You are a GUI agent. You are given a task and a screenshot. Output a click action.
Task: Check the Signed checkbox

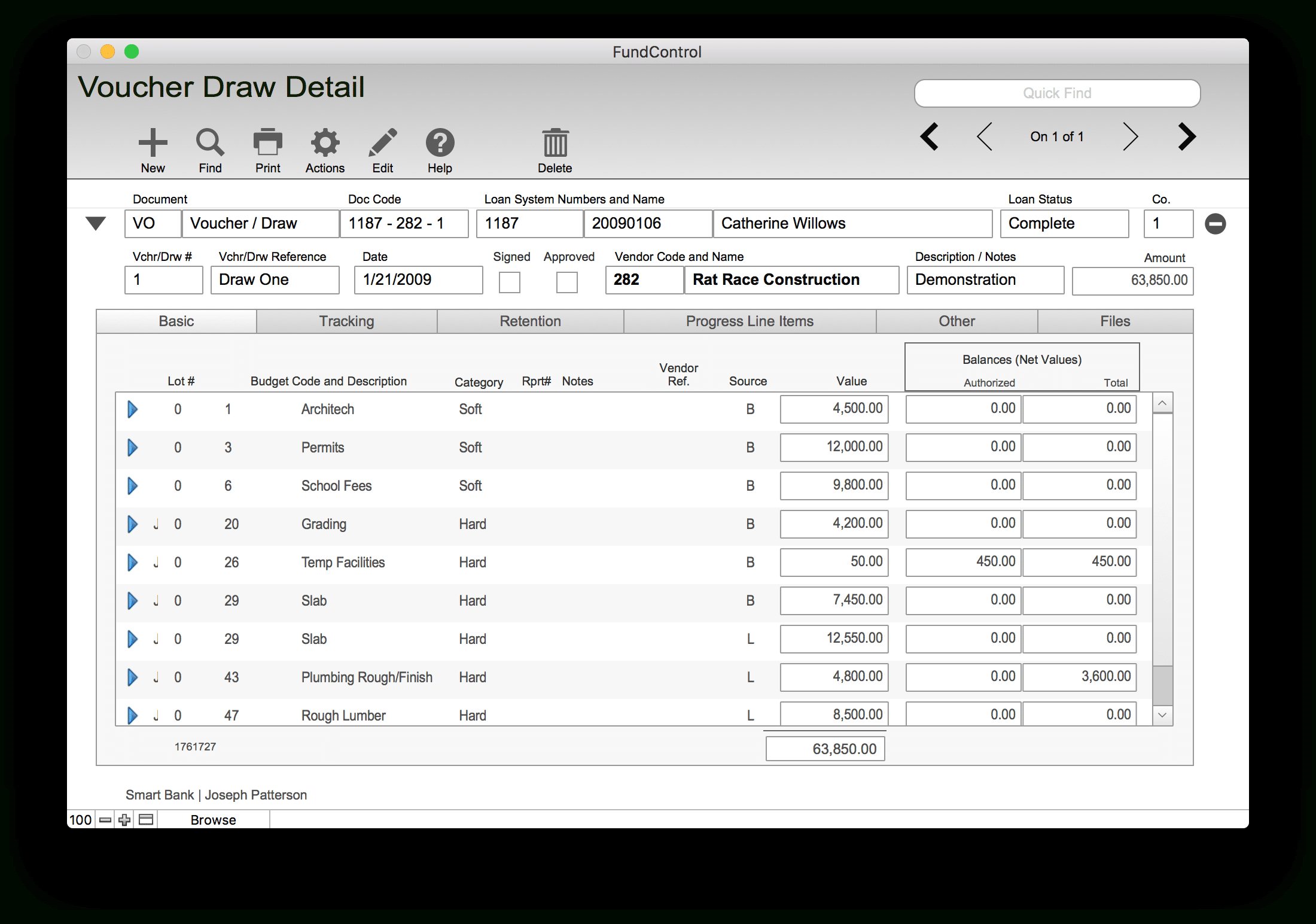(x=510, y=282)
